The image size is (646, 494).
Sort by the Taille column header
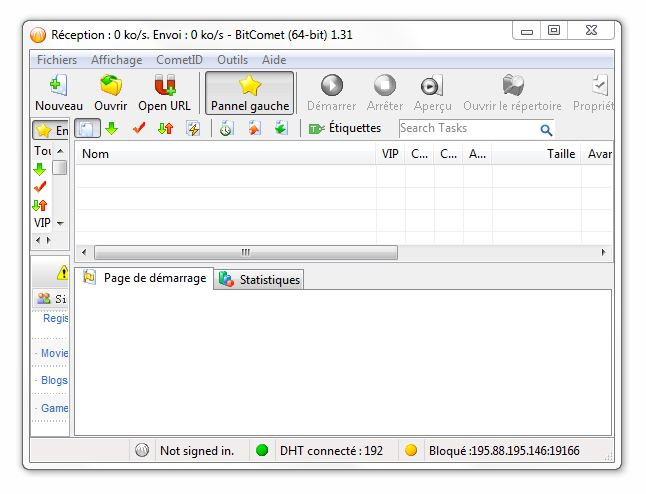(536, 154)
